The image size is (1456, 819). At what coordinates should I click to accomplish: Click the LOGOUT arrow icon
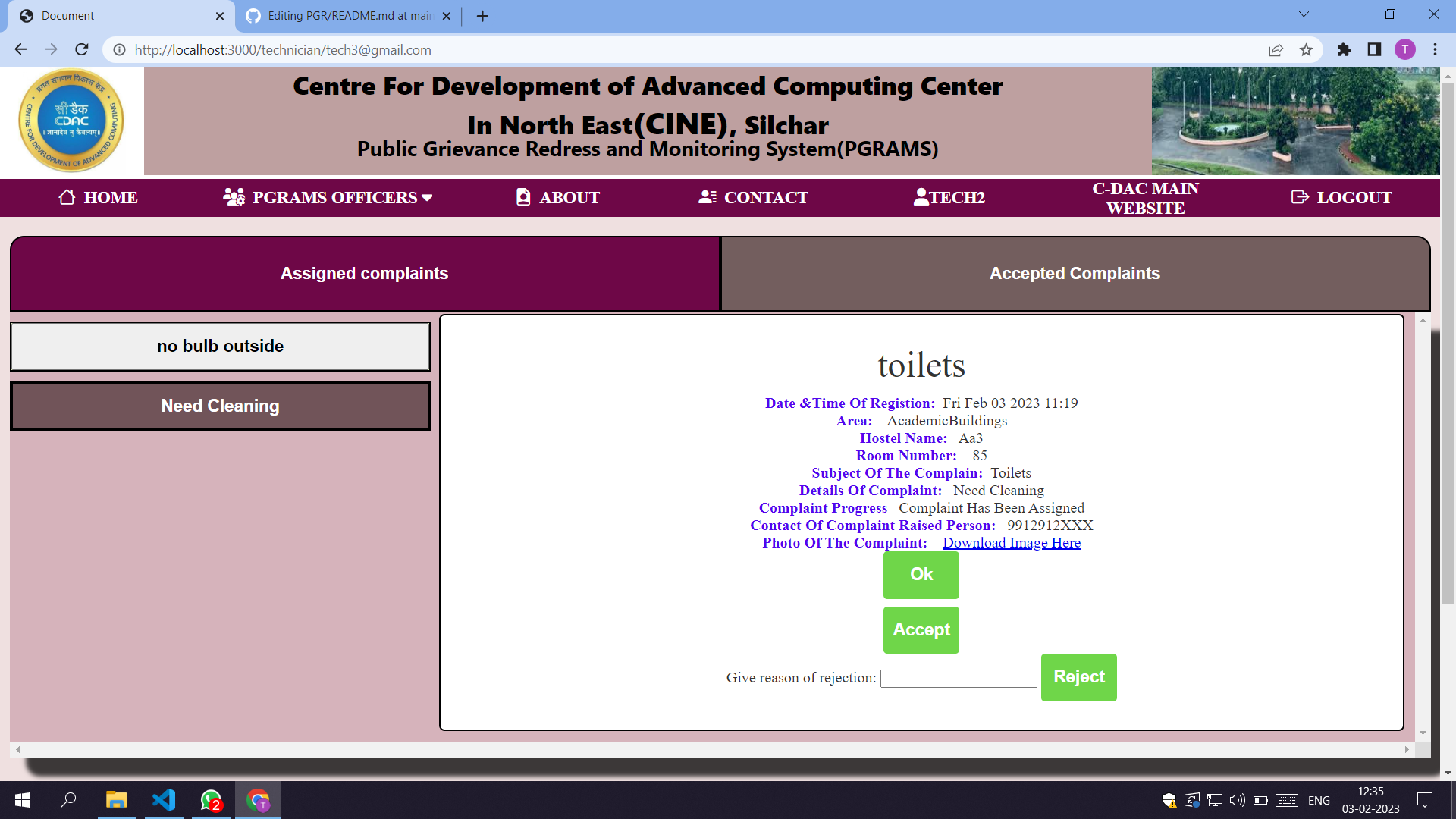point(1300,197)
